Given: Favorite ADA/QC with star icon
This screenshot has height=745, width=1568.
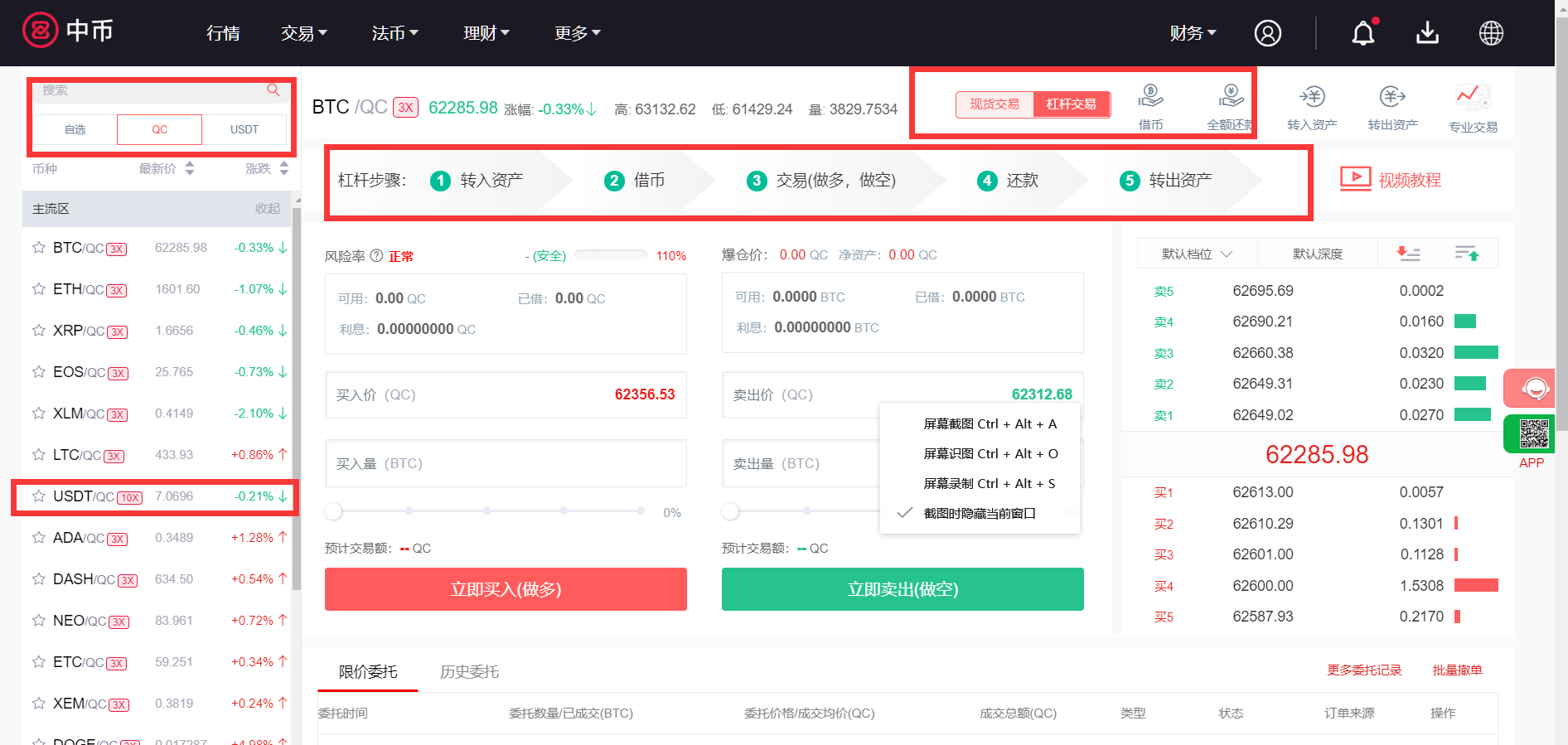Looking at the screenshot, I should 38,538.
